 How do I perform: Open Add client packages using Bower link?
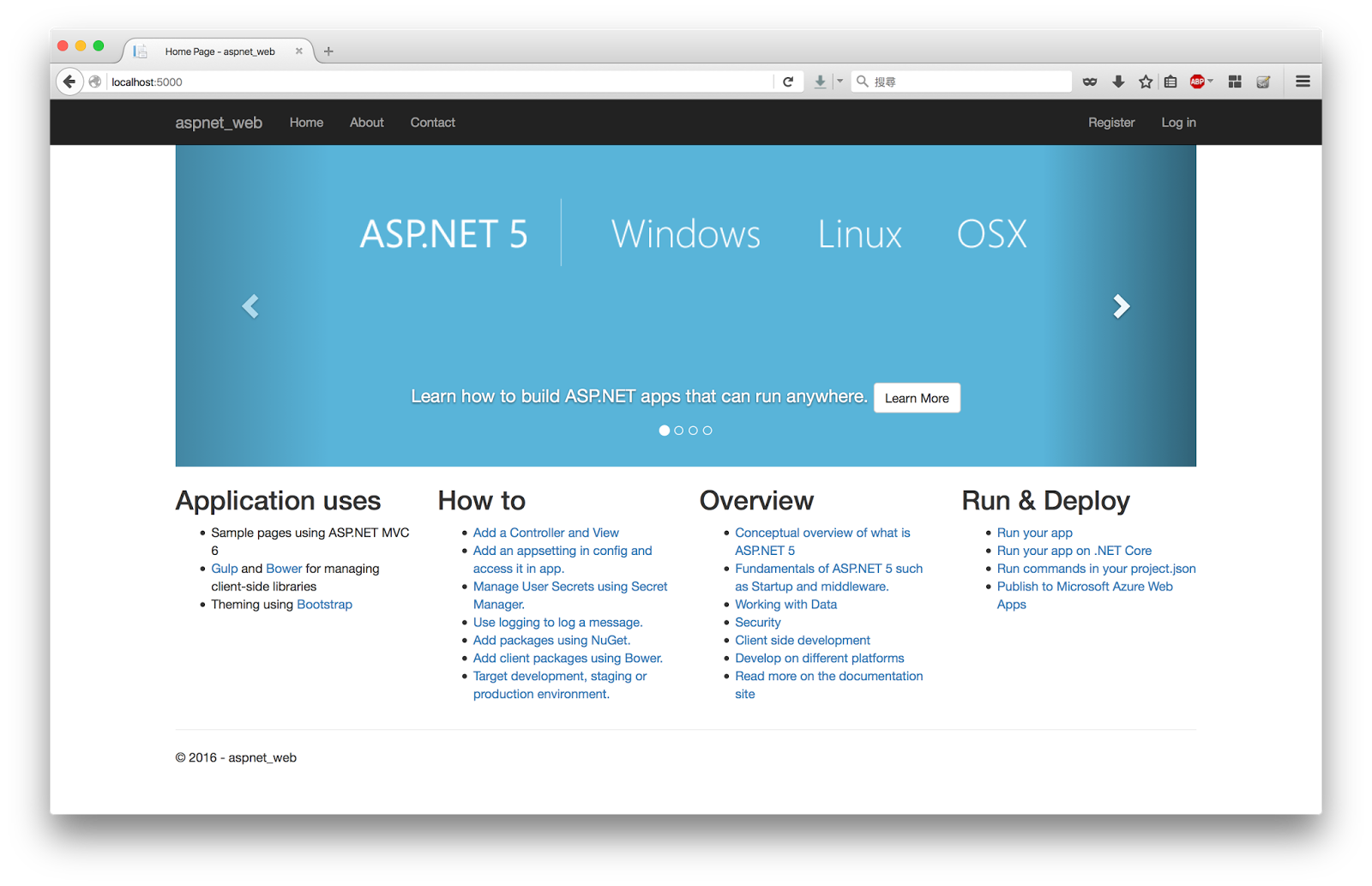point(568,659)
